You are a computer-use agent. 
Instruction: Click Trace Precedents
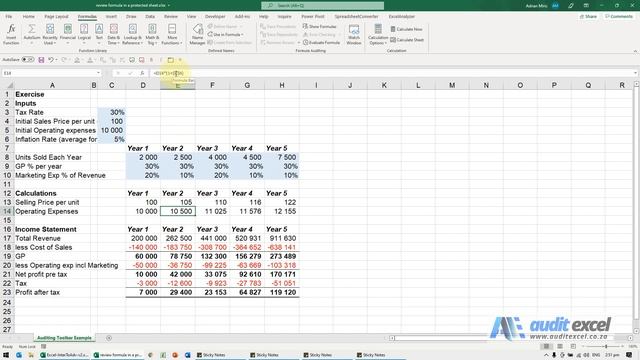(x=278, y=27)
